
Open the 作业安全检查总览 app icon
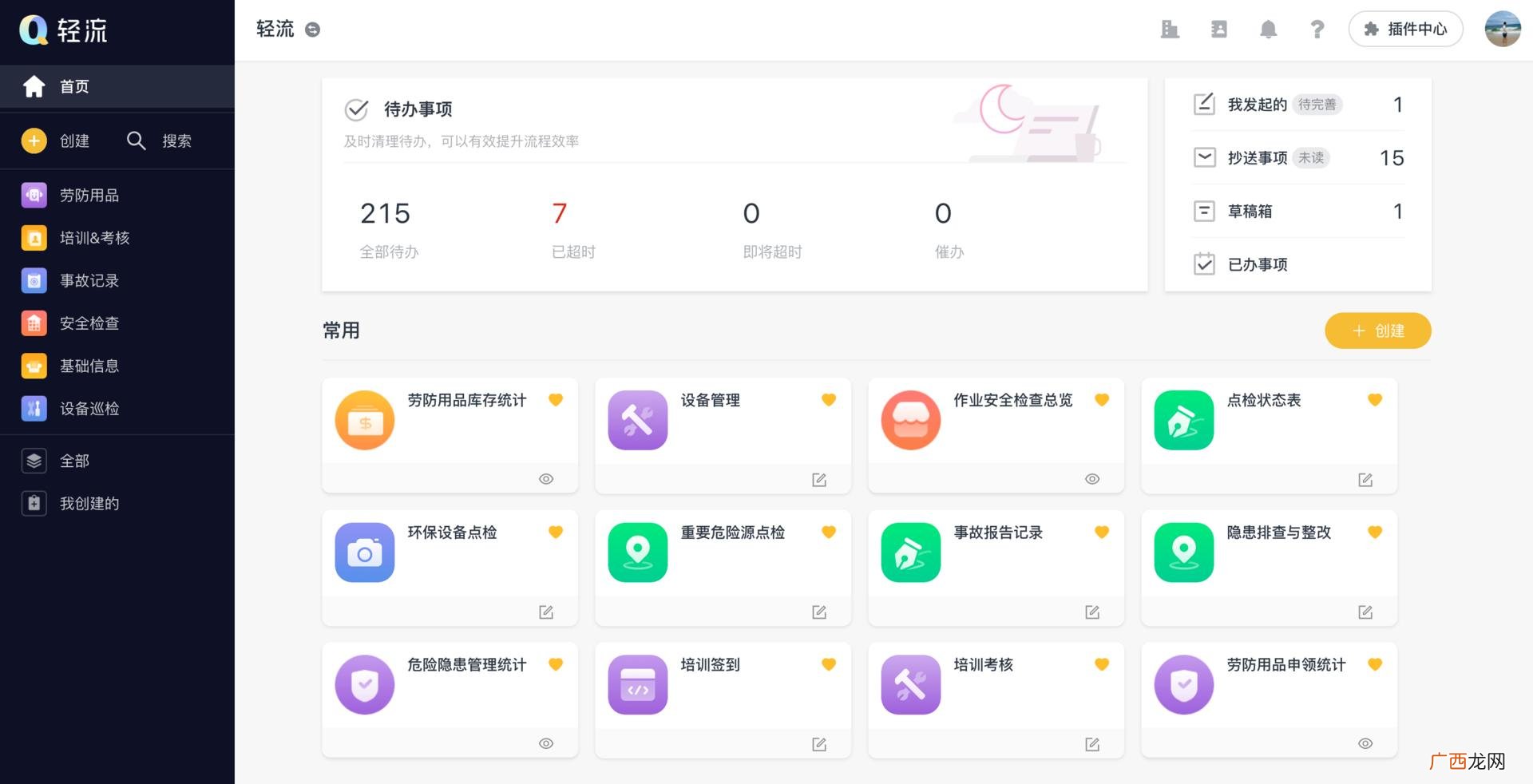pos(911,420)
